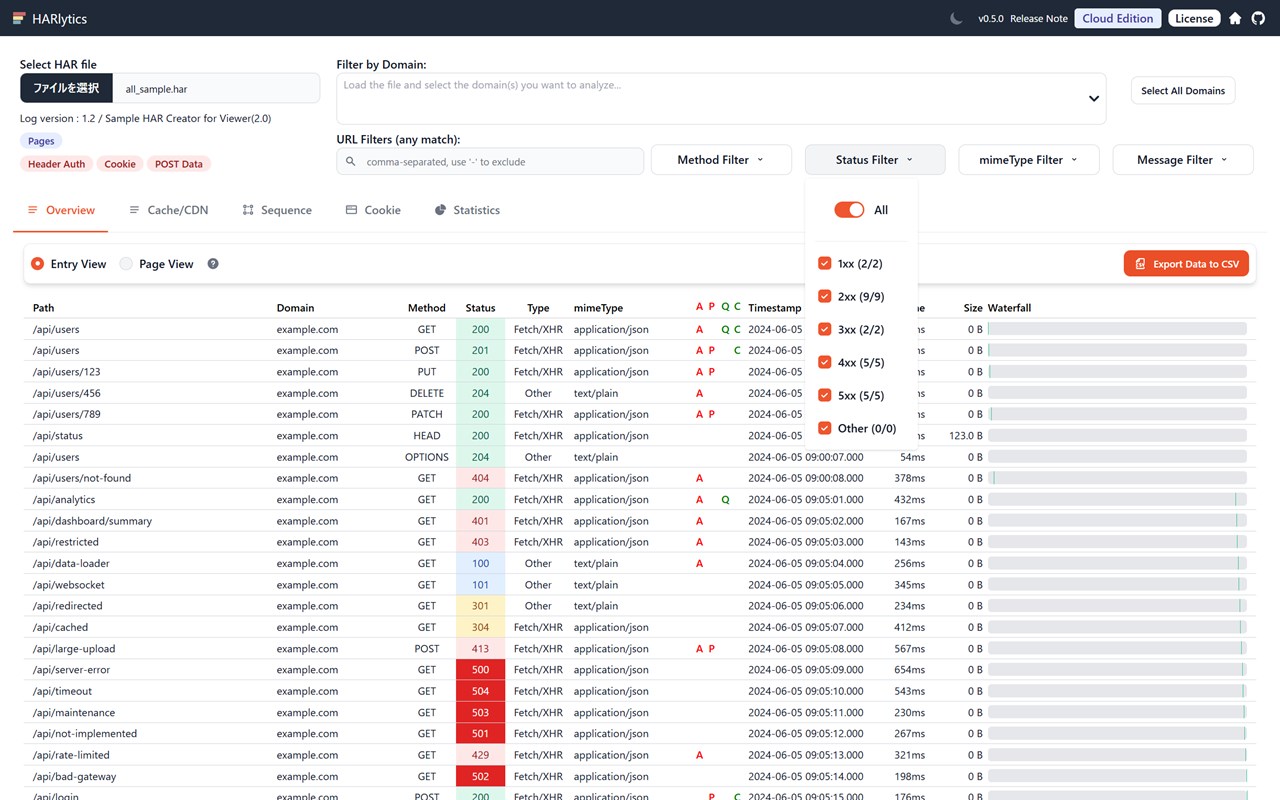Viewport: 1280px width, 800px height.
Task: Click the waterfall bar for /api/analytics
Action: point(1117,499)
